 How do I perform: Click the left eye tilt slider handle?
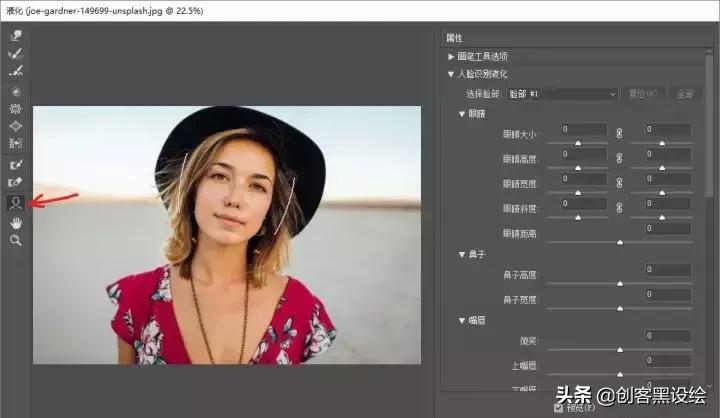point(578,217)
